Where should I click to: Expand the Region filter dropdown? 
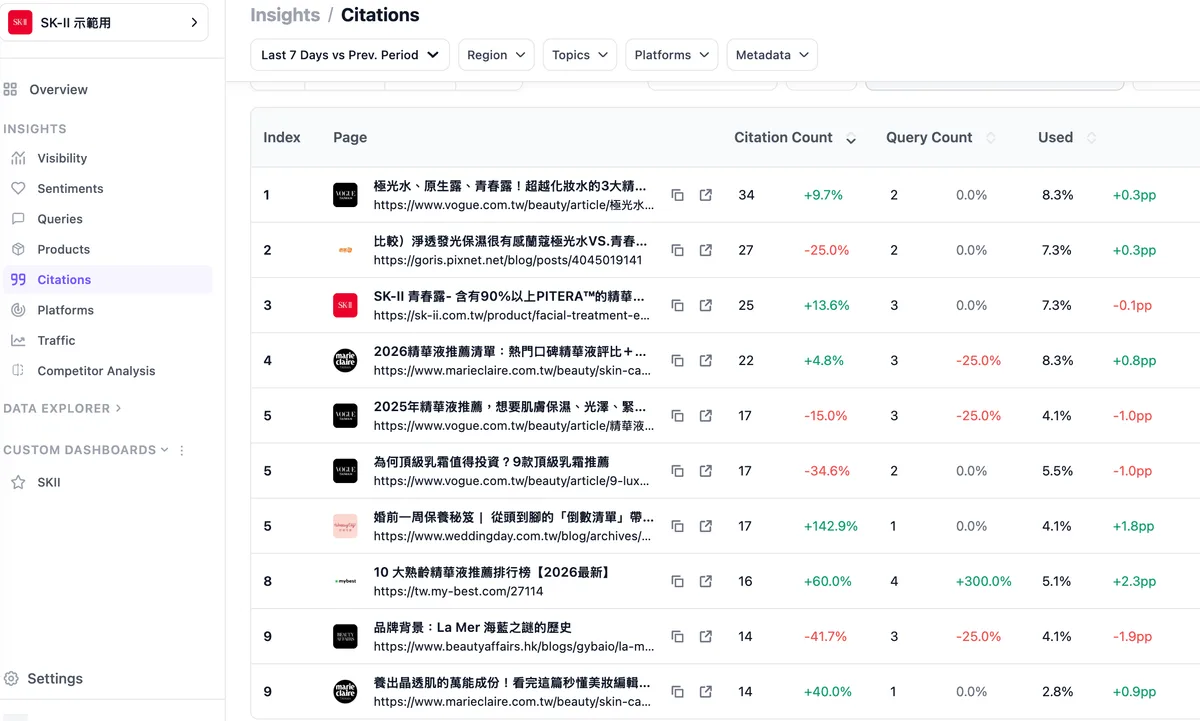[496, 55]
